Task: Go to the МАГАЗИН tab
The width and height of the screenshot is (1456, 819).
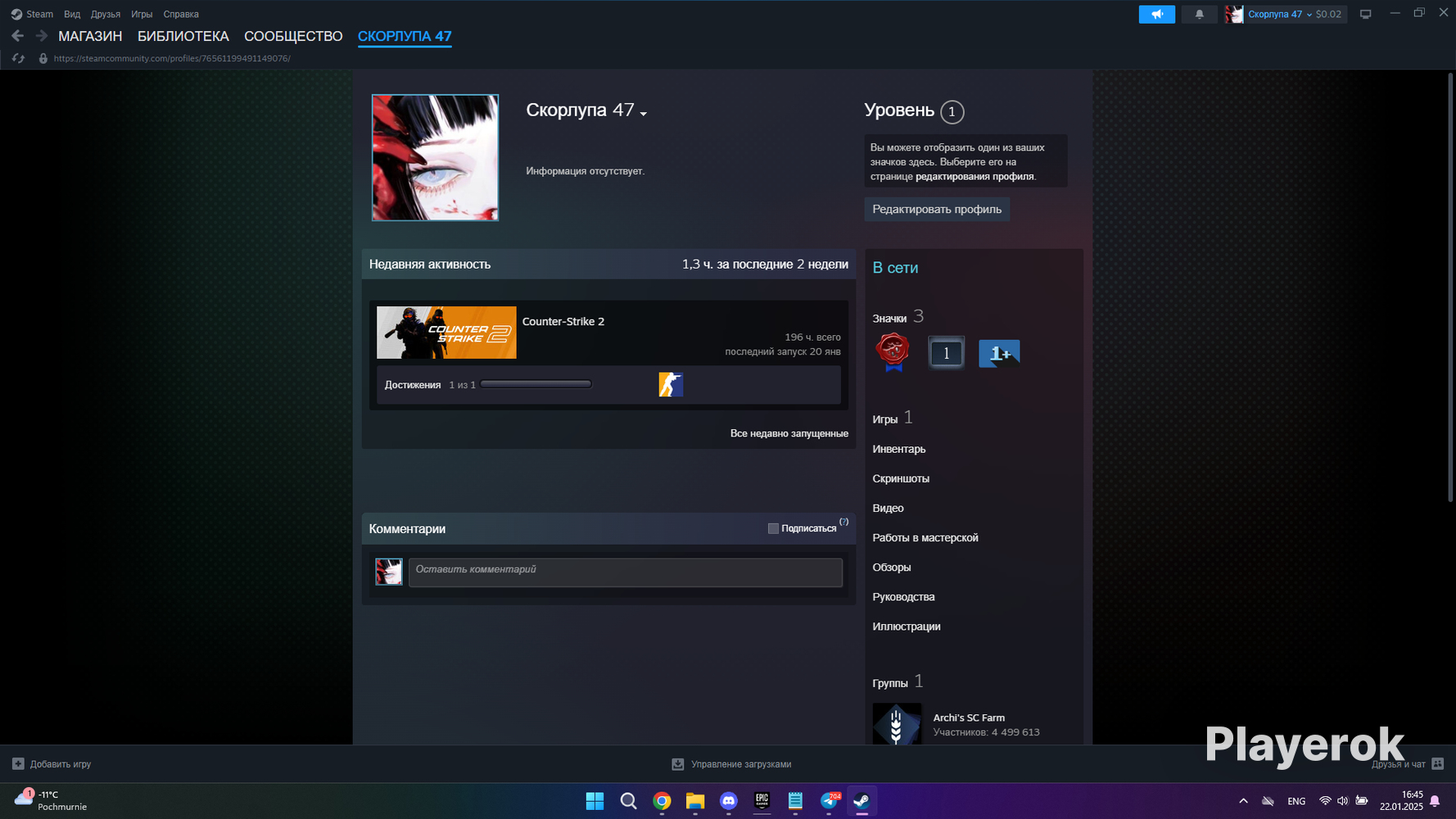Action: [x=90, y=36]
